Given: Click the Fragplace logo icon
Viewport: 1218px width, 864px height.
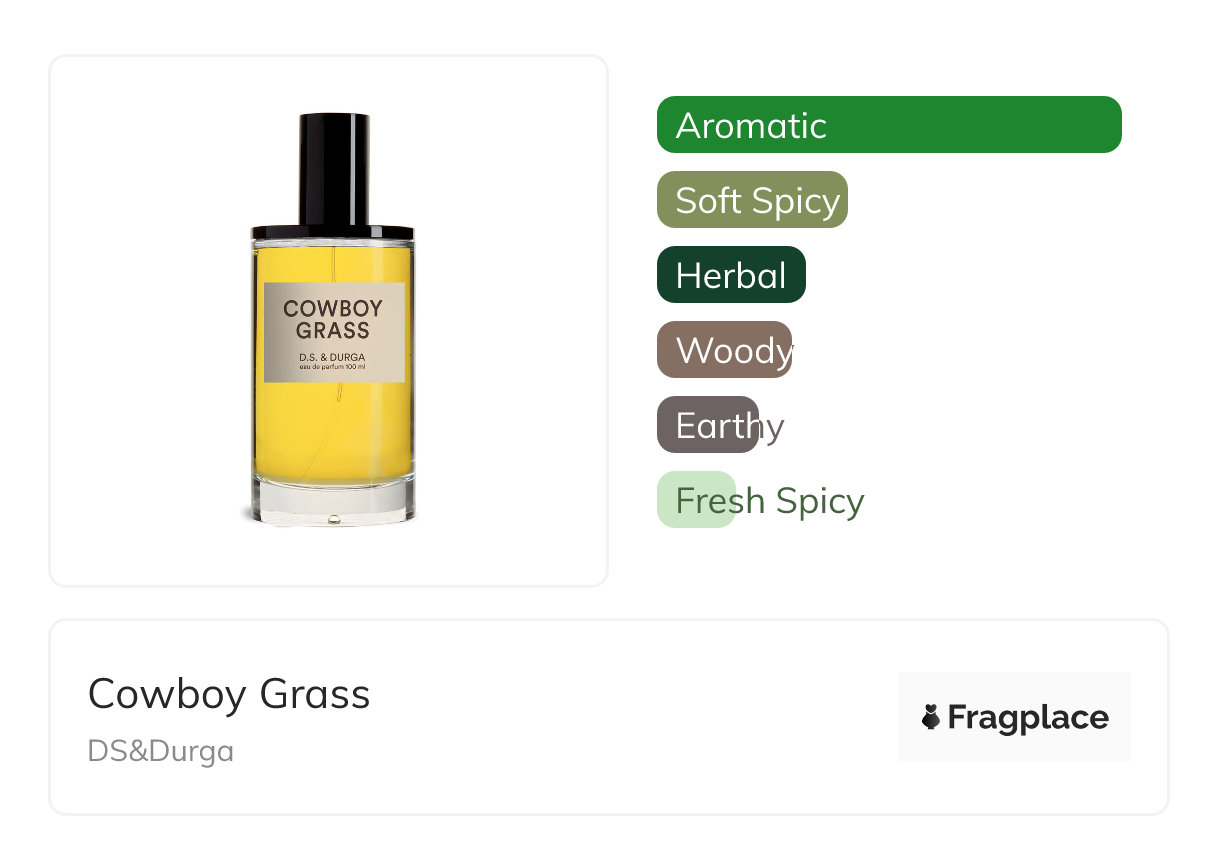Looking at the screenshot, I should pyautogui.click(x=931, y=717).
